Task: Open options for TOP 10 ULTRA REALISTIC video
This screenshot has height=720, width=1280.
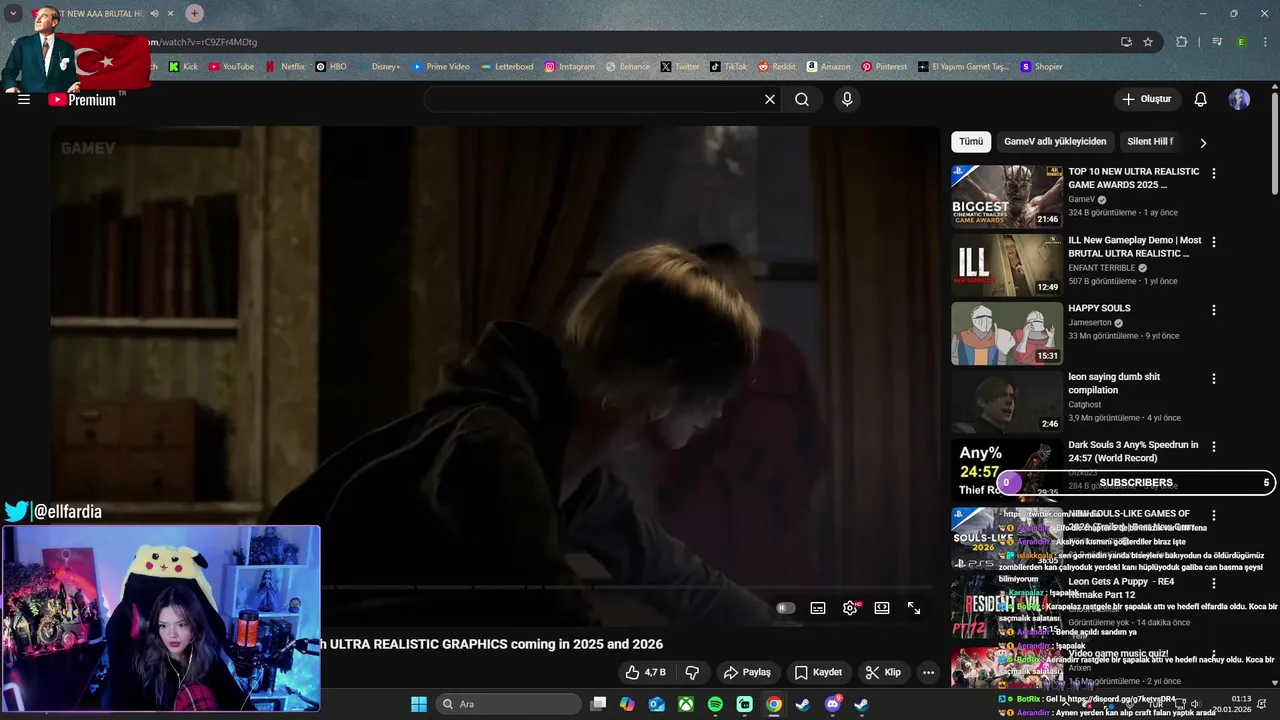Action: point(1214,173)
